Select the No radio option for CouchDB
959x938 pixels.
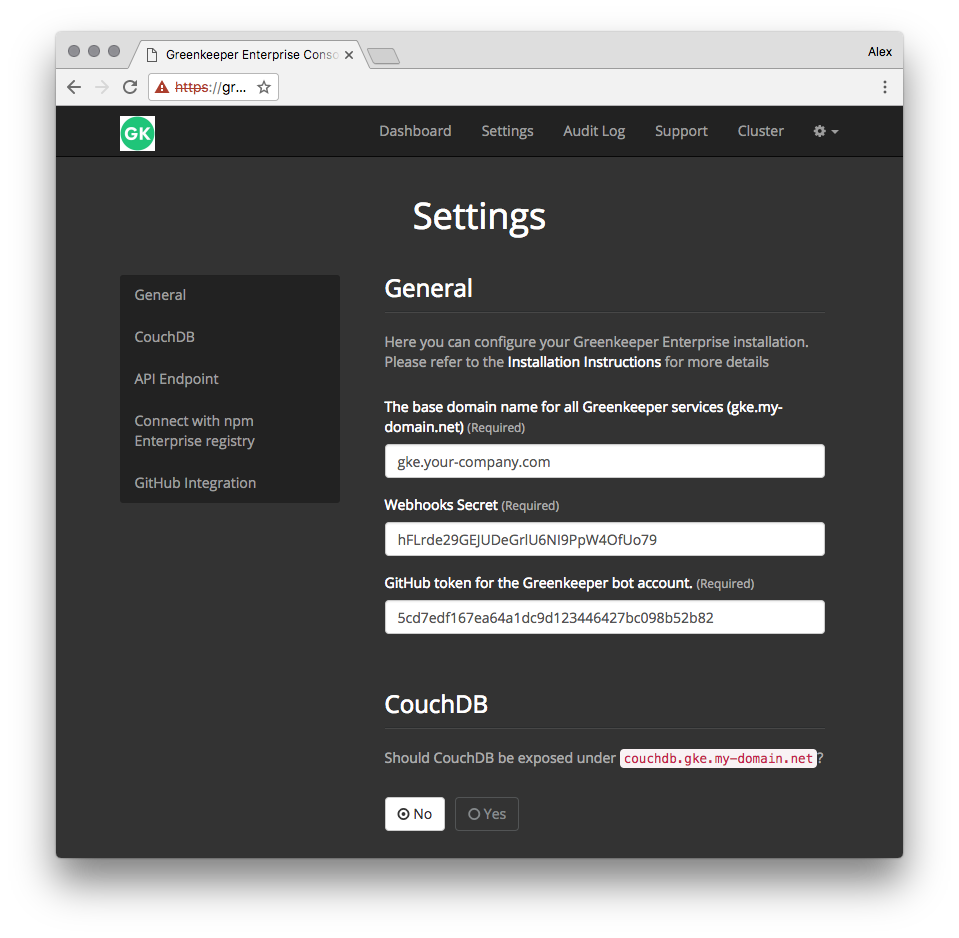click(415, 814)
